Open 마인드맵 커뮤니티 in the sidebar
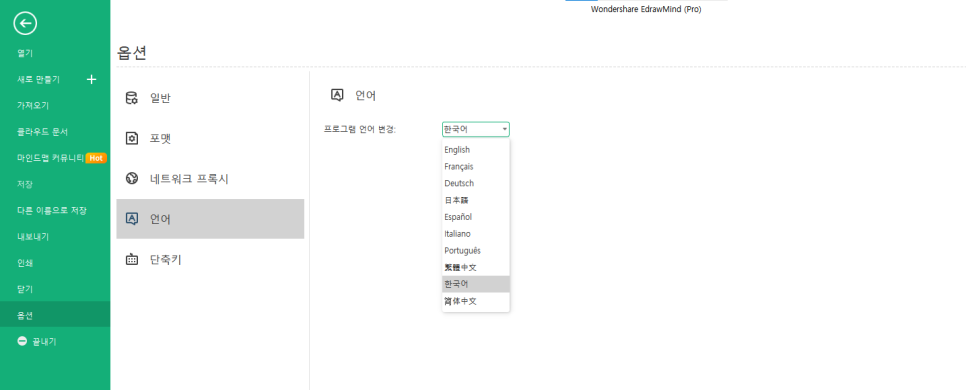This screenshot has height=390, width=966. point(51,158)
